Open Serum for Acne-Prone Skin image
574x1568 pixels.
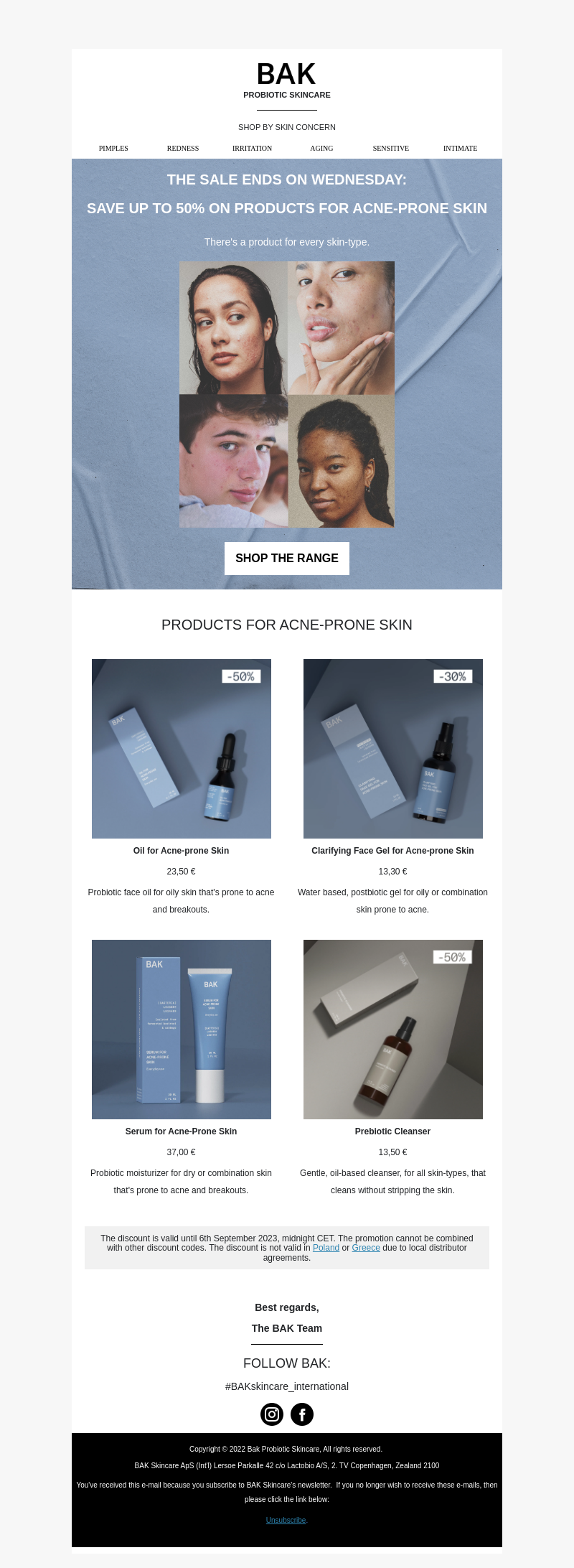(x=182, y=1029)
